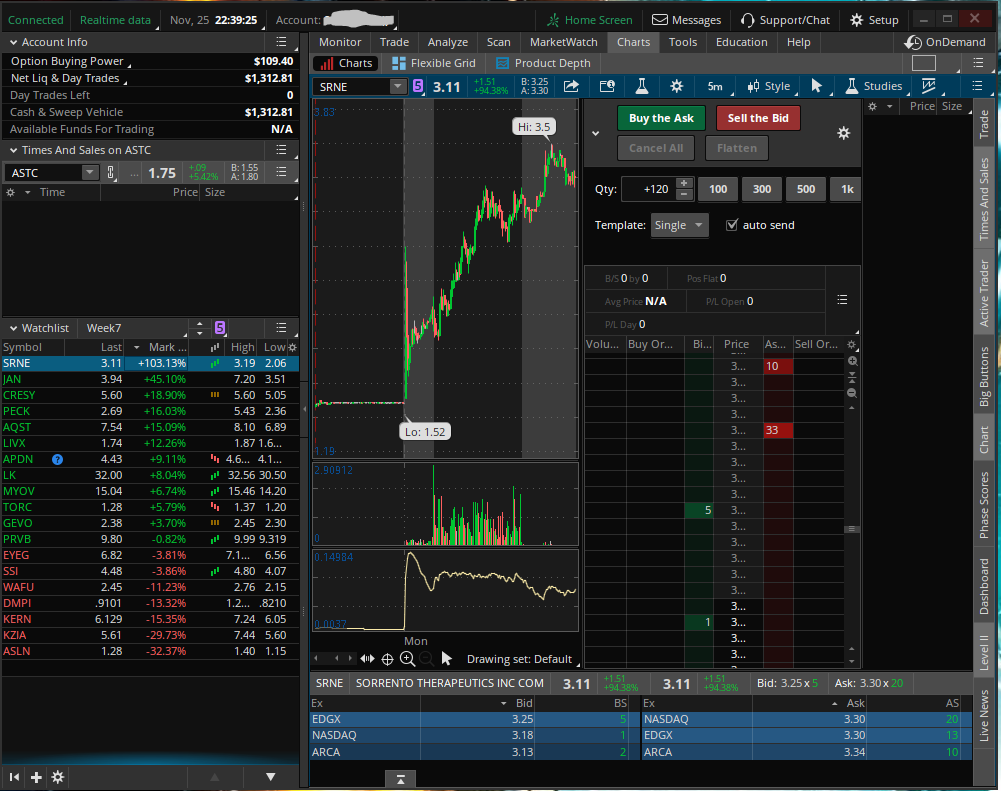
Task: Select KZIA row in watchlist
Action: (x=149, y=635)
